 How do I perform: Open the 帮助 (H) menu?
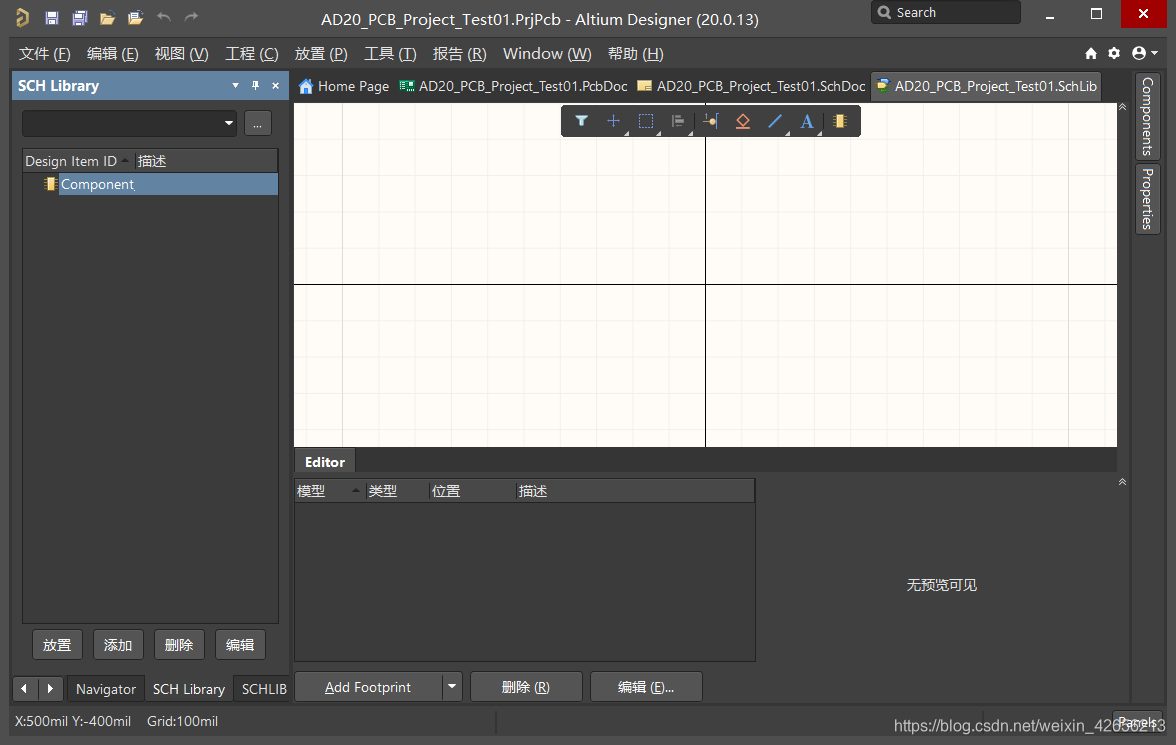(x=635, y=54)
